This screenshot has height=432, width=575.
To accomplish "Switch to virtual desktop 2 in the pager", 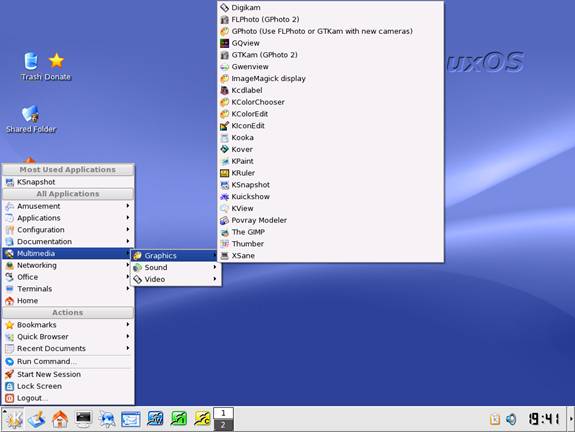I will click(x=223, y=425).
